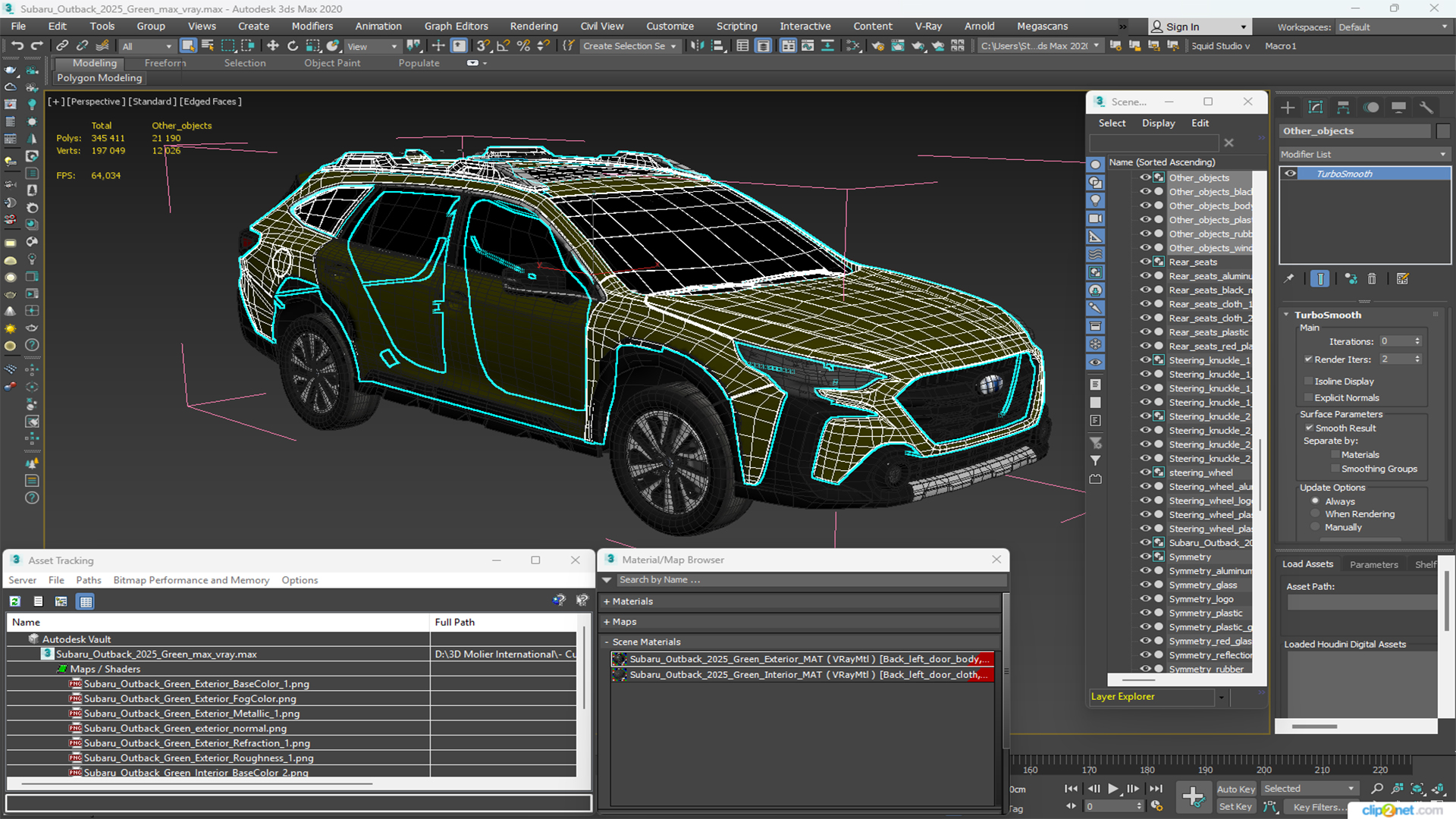Activate the Select and Rotate tool
The width and height of the screenshot is (1456, 819).
point(293,46)
